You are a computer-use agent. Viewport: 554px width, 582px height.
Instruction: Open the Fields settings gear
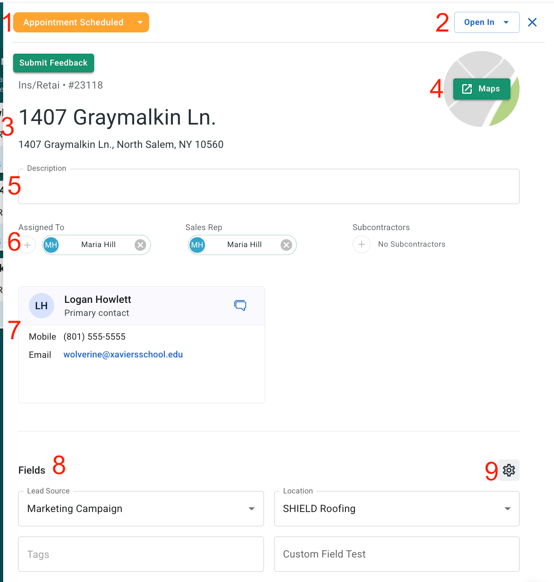tap(508, 470)
